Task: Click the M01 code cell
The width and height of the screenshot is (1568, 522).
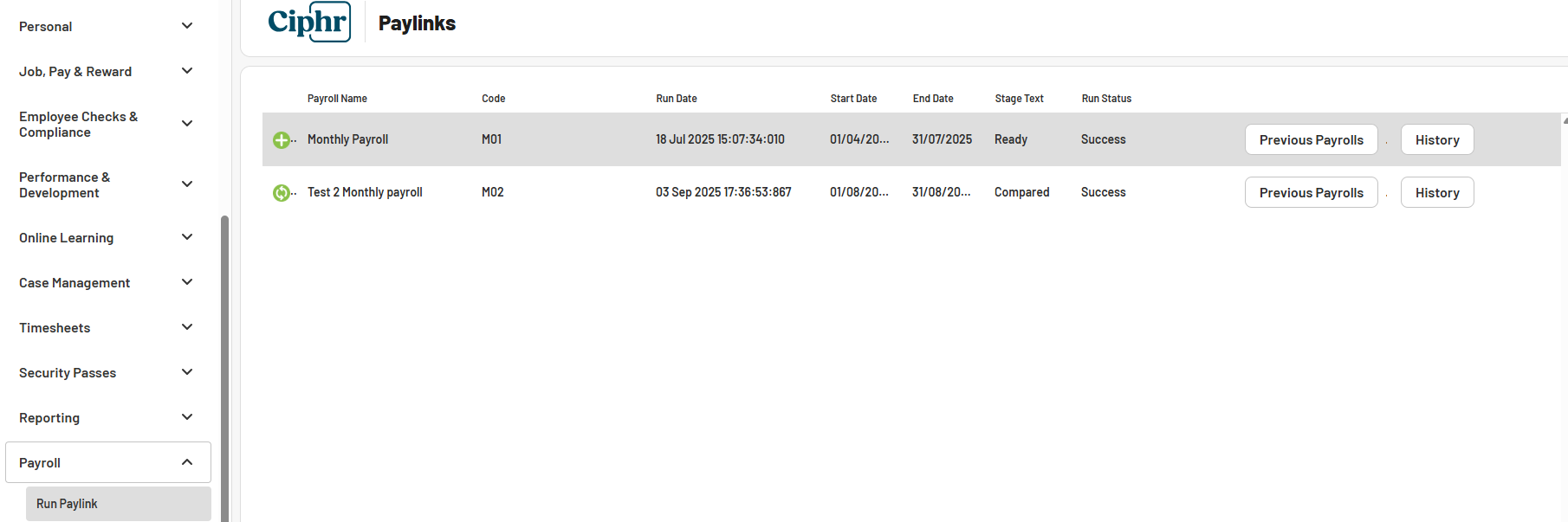Action: [x=491, y=139]
